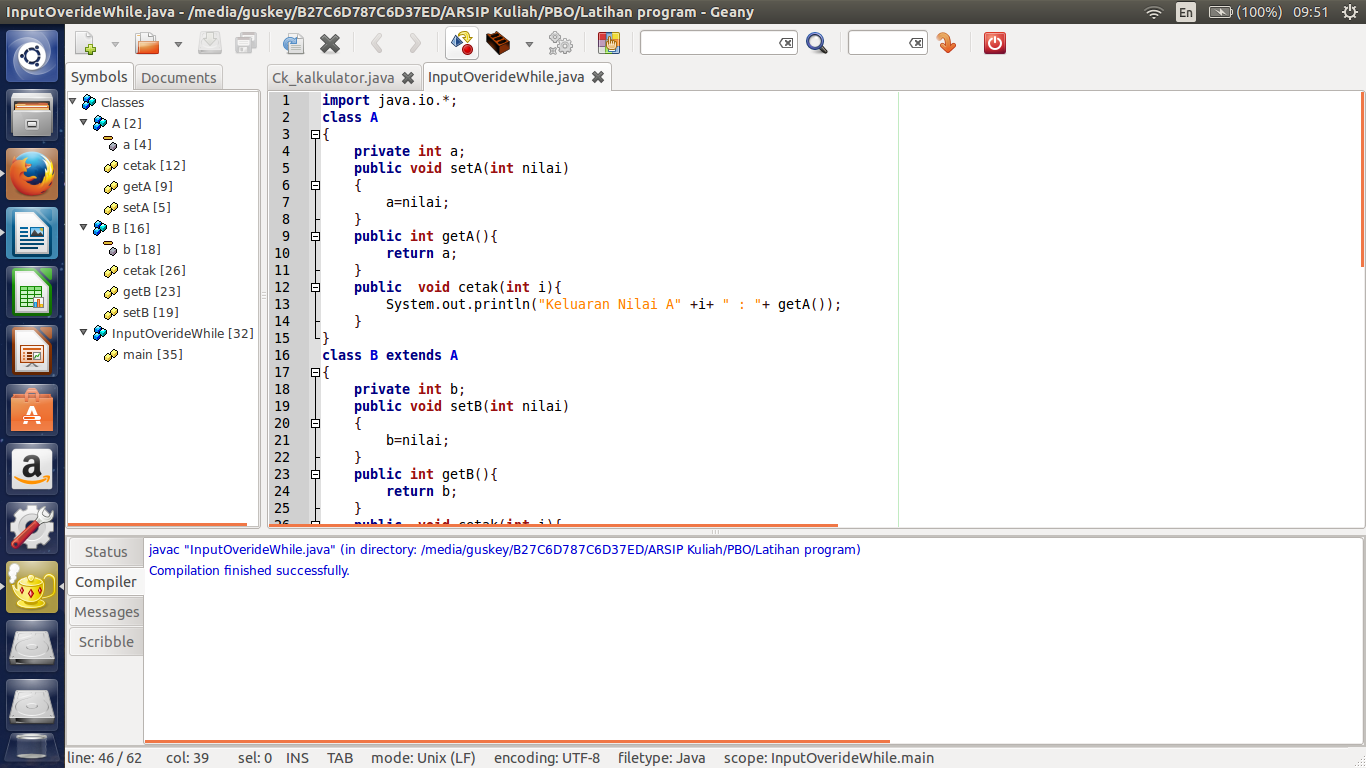Close the InputOverideWhile.java tab
The width and height of the screenshot is (1366, 768).
pos(598,76)
